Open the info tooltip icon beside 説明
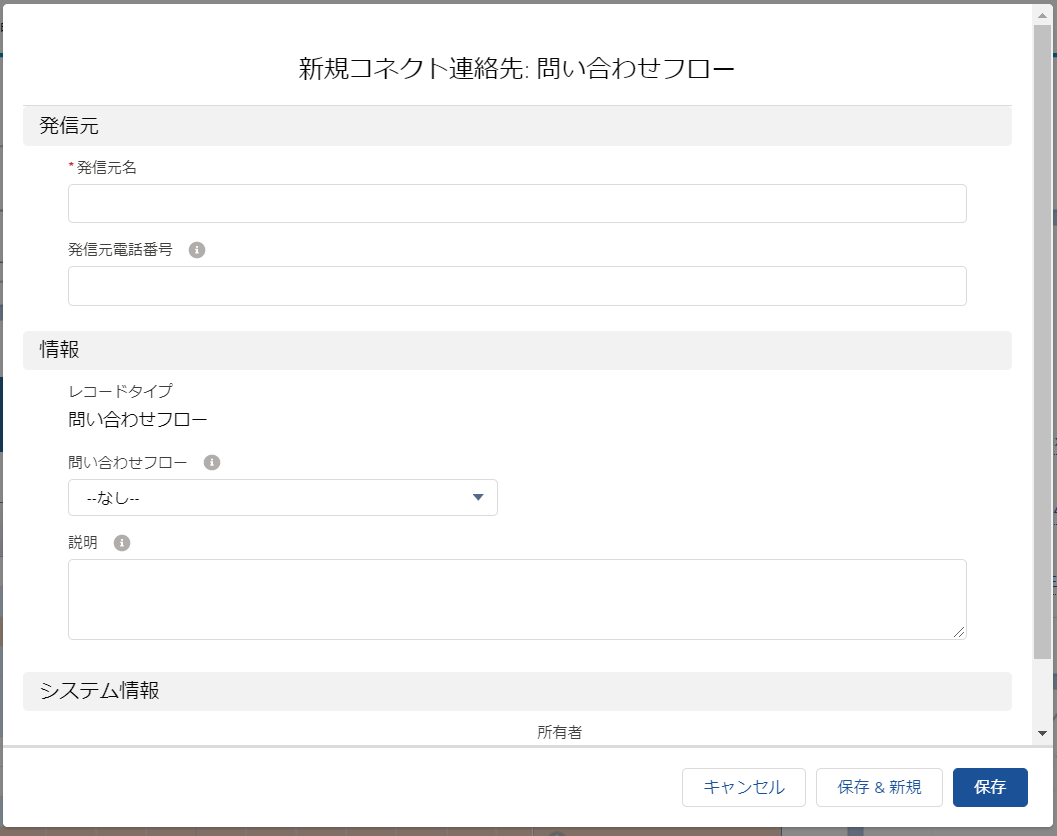This screenshot has width=1057, height=836. tap(122, 543)
